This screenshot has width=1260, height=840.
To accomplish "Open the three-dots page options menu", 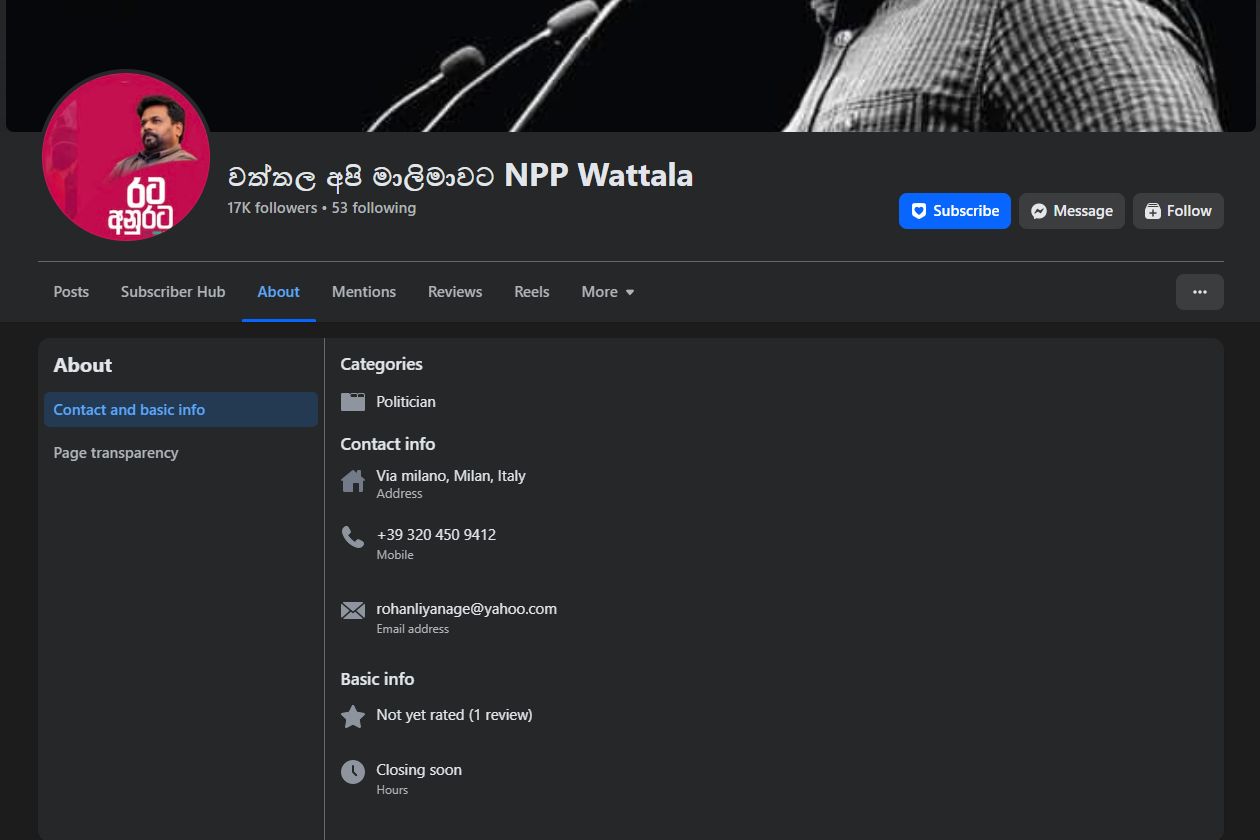I will [x=1200, y=292].
